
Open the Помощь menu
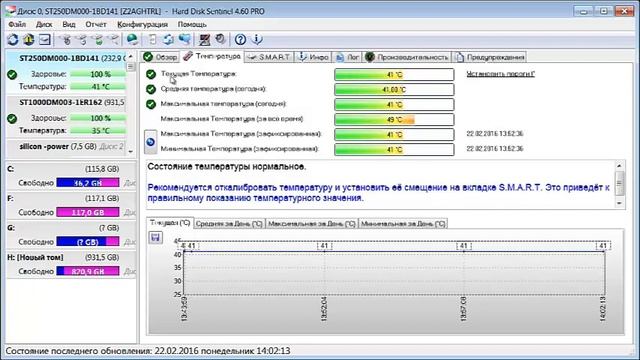(x=192, y=24)
